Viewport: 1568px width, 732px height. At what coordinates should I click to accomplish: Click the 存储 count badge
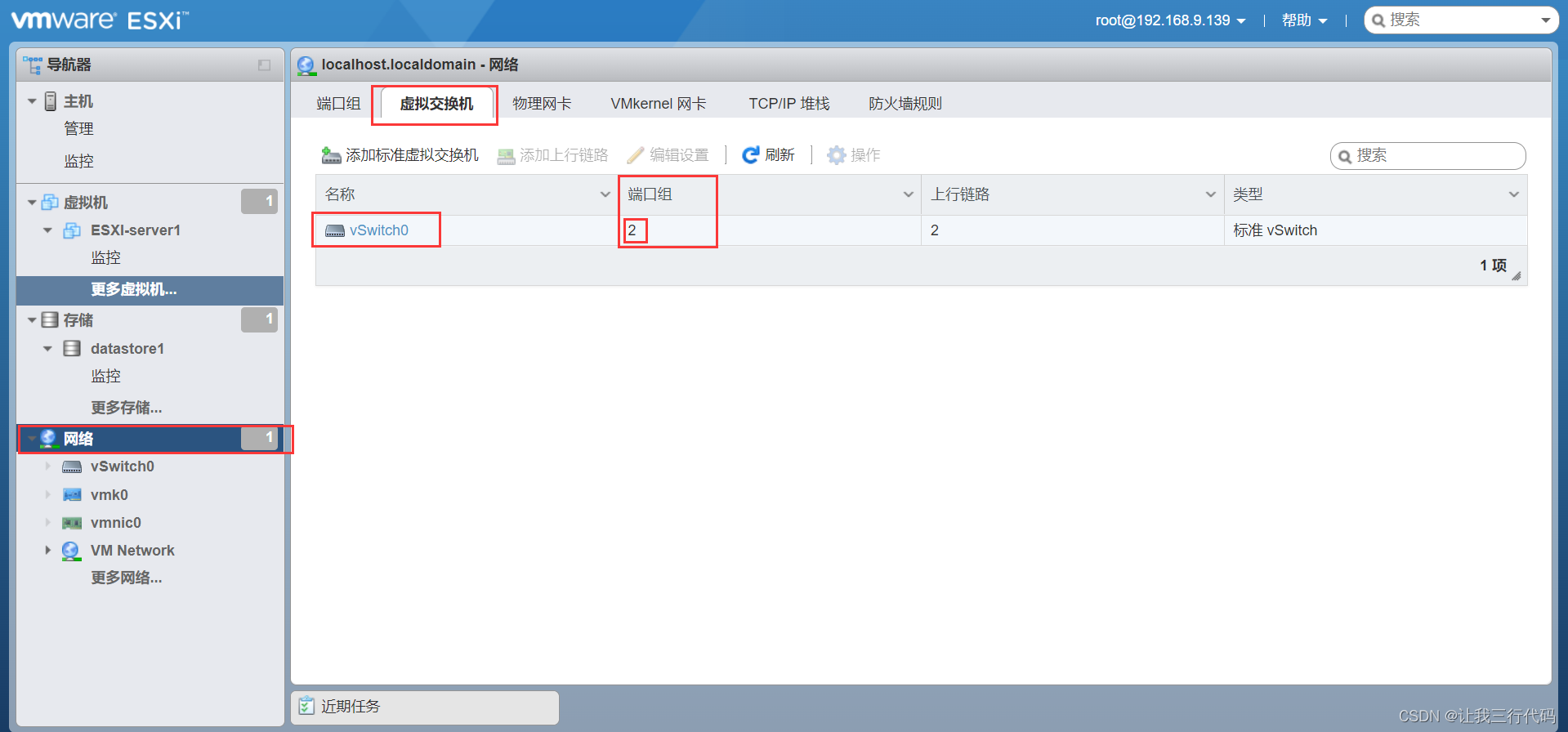point(259,319)
